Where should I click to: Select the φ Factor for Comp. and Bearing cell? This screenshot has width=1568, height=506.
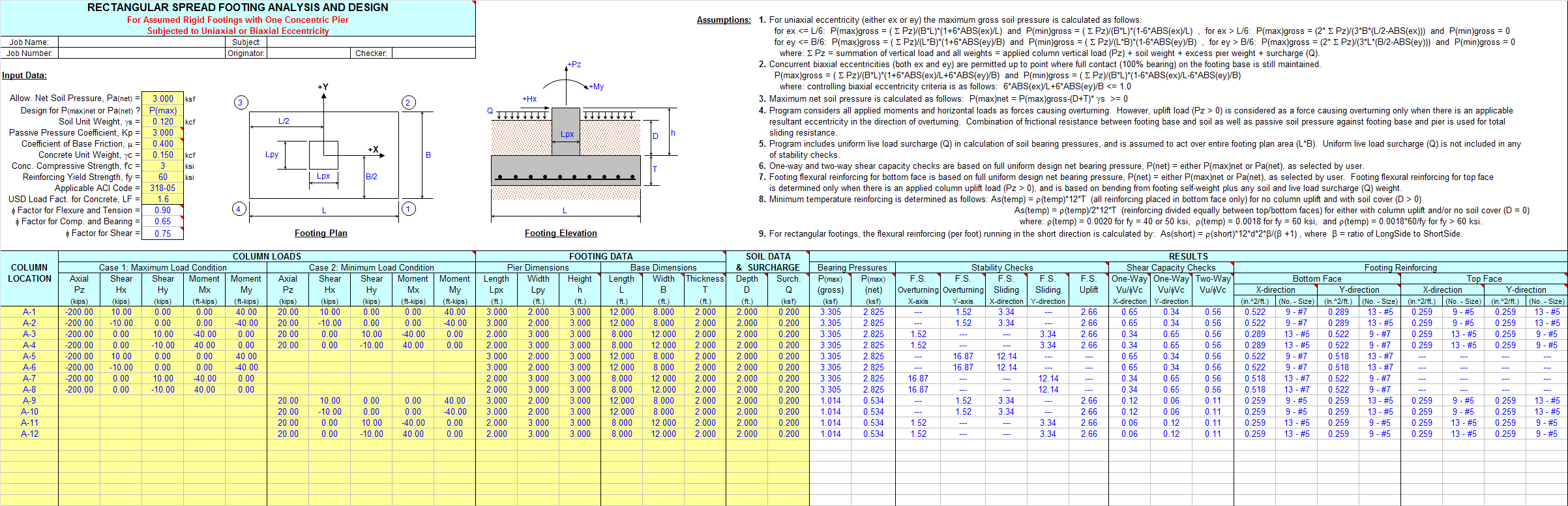click(162, 221)
